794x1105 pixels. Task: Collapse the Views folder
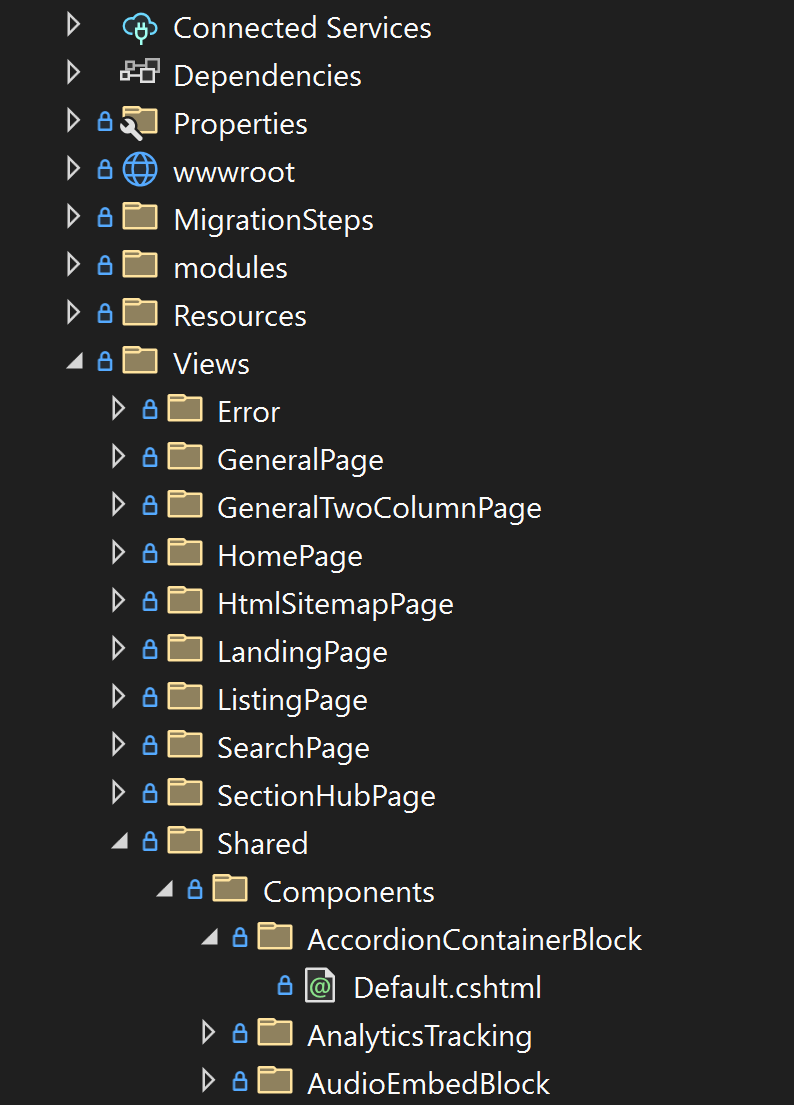click(x=74, y=363)
